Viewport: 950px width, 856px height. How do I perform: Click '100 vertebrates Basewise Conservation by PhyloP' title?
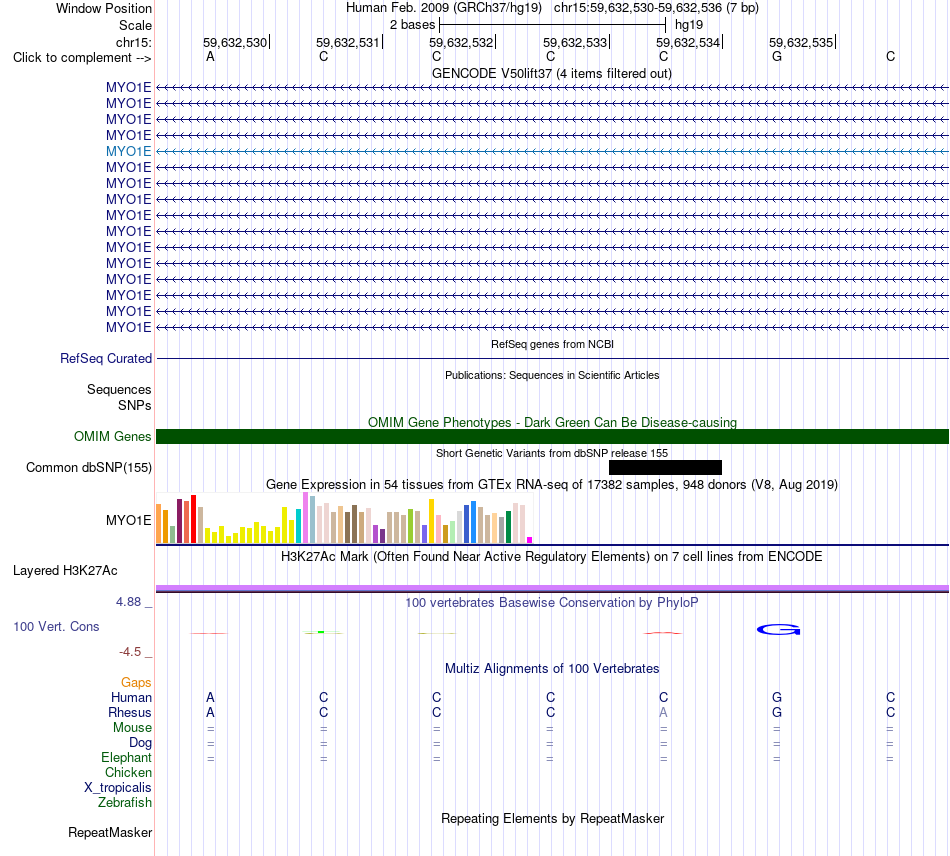coord(552,603)
